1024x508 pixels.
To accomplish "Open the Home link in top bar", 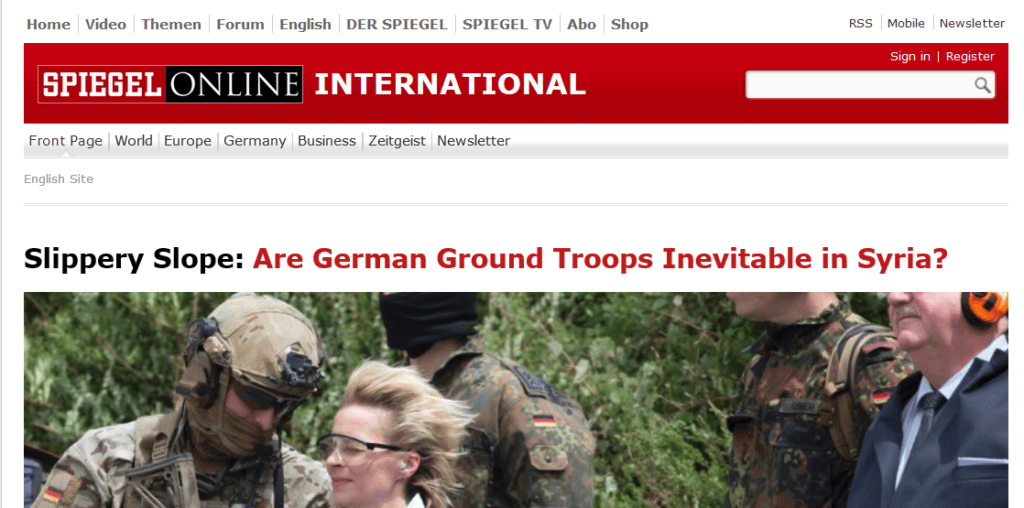I will coord(48,24).
